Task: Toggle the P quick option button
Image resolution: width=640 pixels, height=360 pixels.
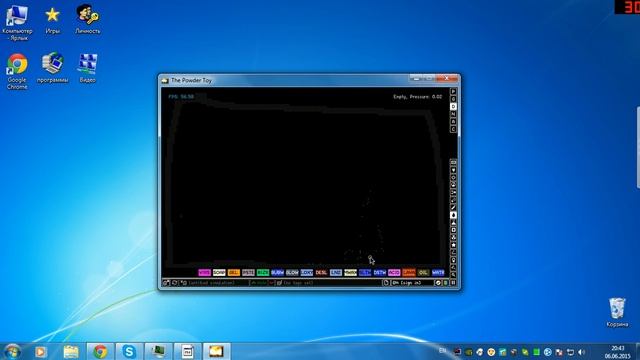Action: [x=453, y=91]
